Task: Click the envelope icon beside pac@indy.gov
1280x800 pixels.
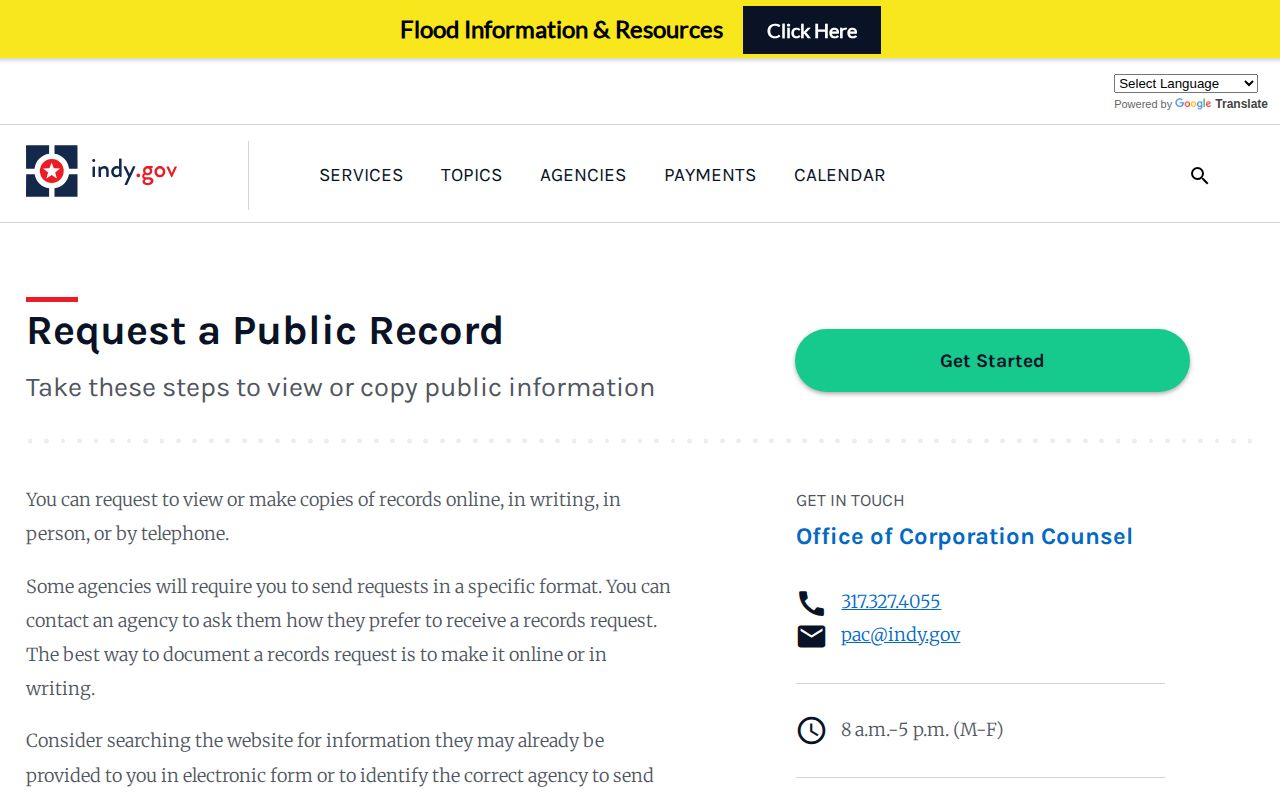Action: click(x=811, y=636)
